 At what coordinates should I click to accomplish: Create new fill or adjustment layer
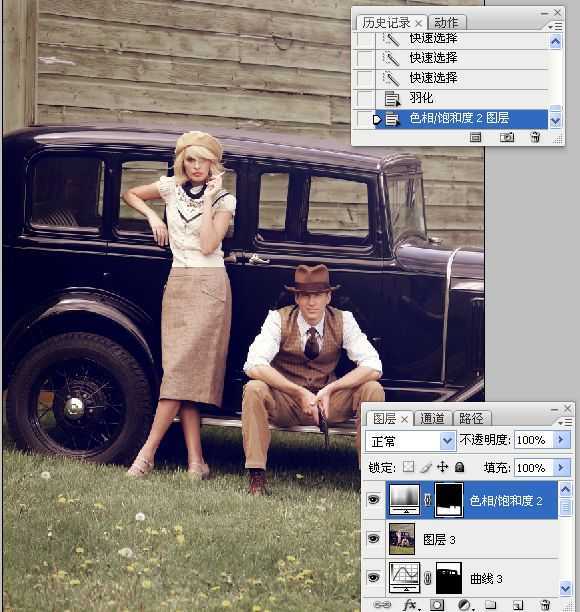[x=464, y=605]
